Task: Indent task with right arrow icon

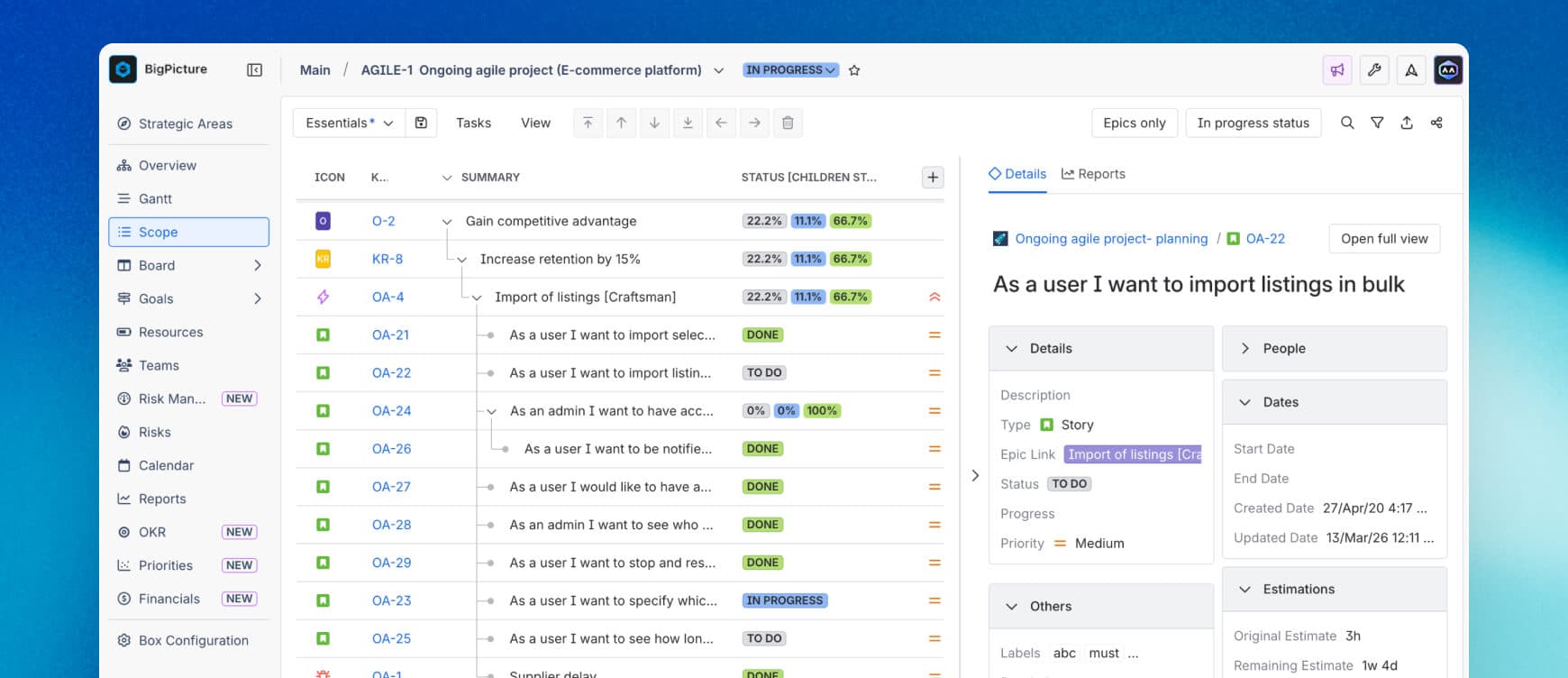Action: tap(754, 123)
